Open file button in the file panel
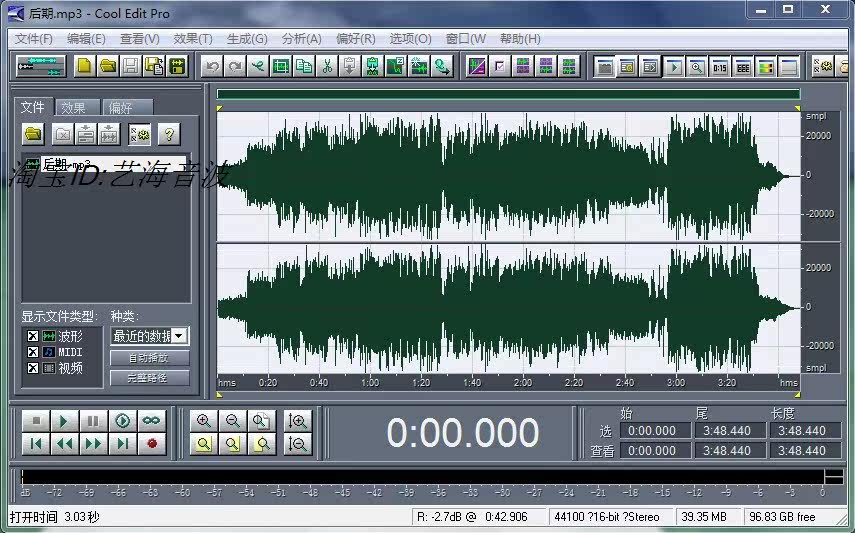This screenshot has width=855, height=533. tap(33, 134)
